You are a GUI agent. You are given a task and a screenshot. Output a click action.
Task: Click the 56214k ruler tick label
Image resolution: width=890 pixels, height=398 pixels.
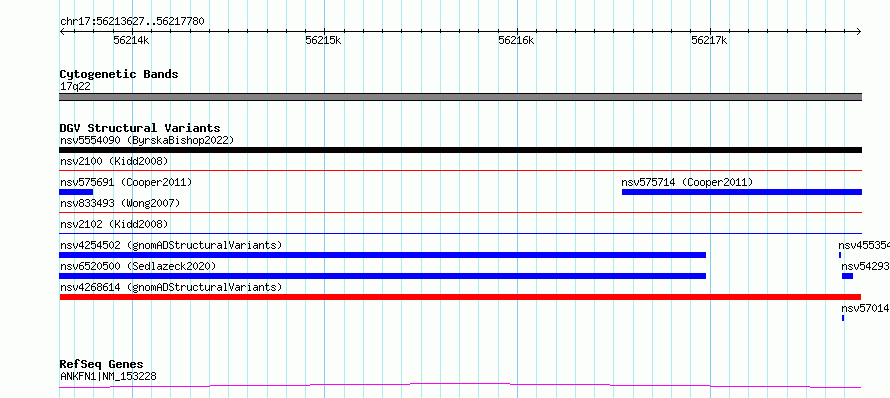click(131, 40)
